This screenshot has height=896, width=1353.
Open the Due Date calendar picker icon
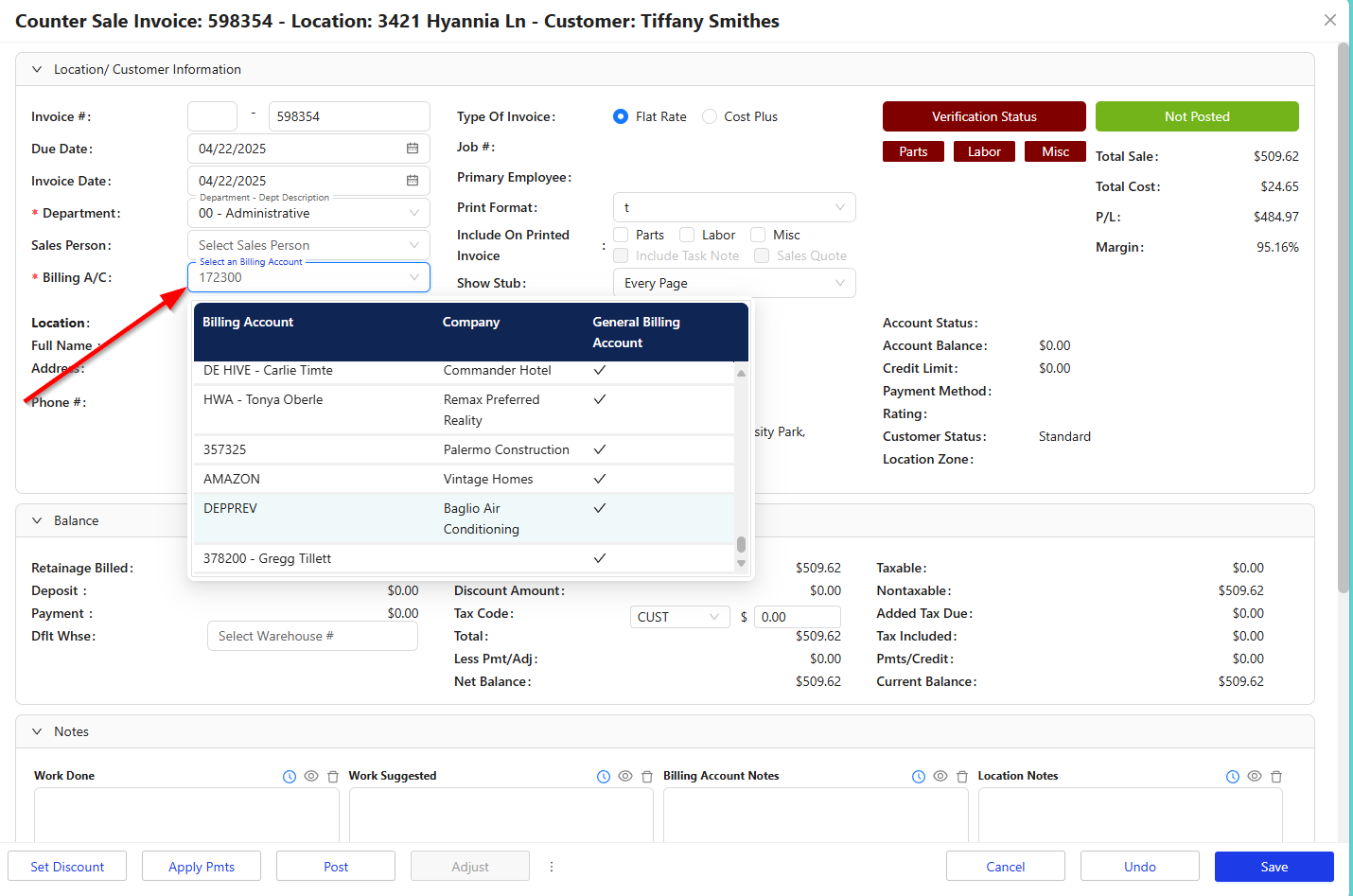click(413, 149)
